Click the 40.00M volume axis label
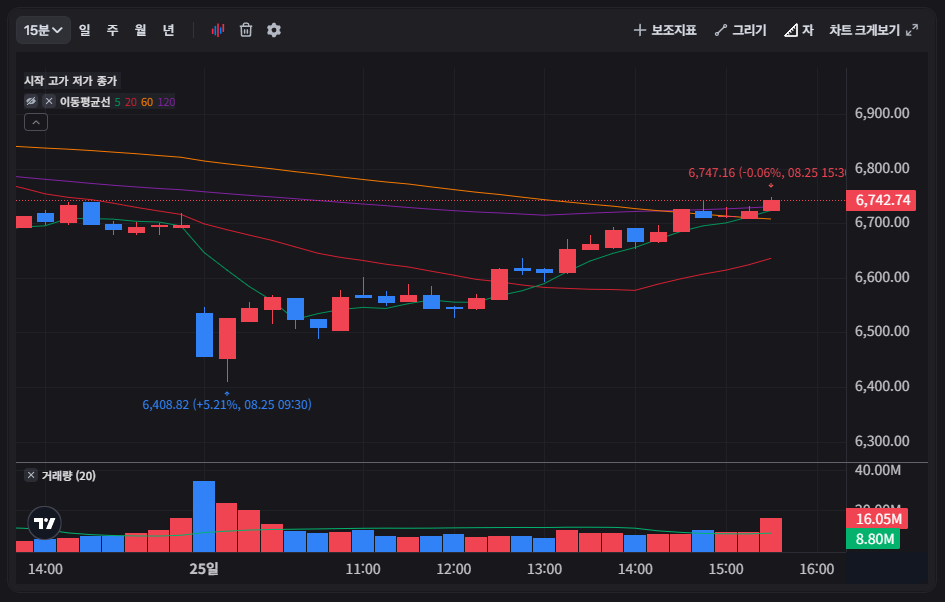945x602 pixels. point(878,470)
